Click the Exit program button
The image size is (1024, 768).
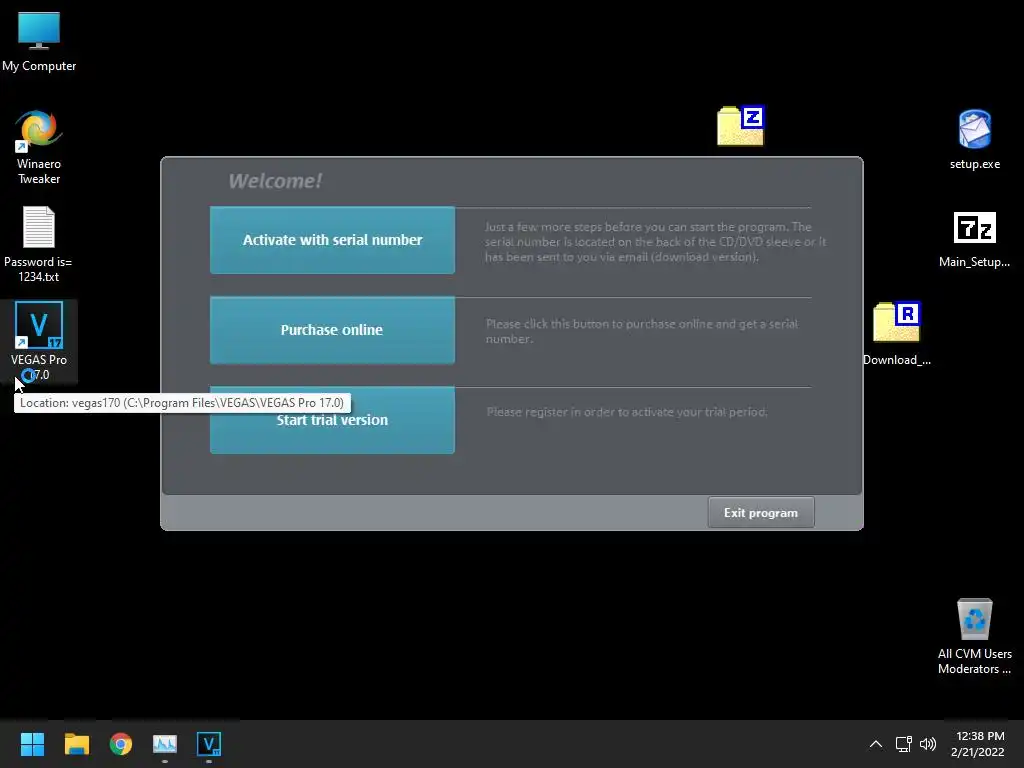[x=761, y=513]
